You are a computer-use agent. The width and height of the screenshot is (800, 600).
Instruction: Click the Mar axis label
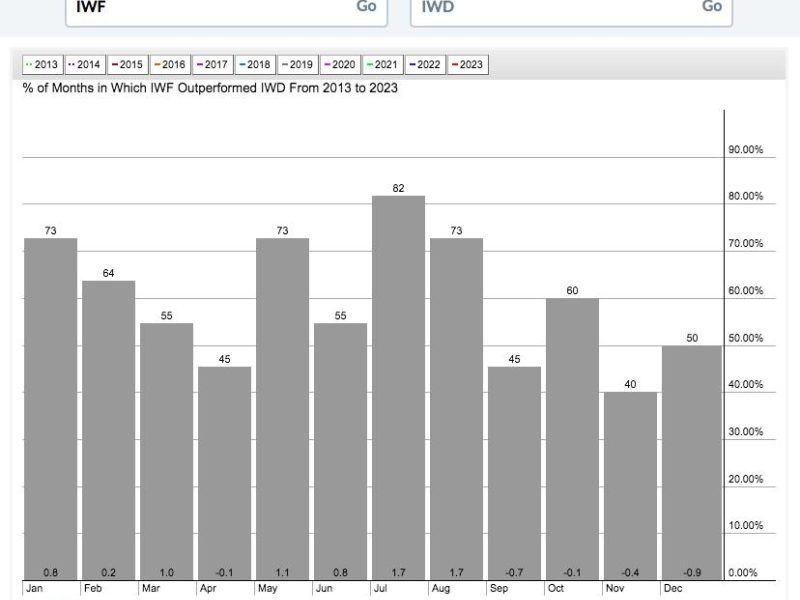151,588
